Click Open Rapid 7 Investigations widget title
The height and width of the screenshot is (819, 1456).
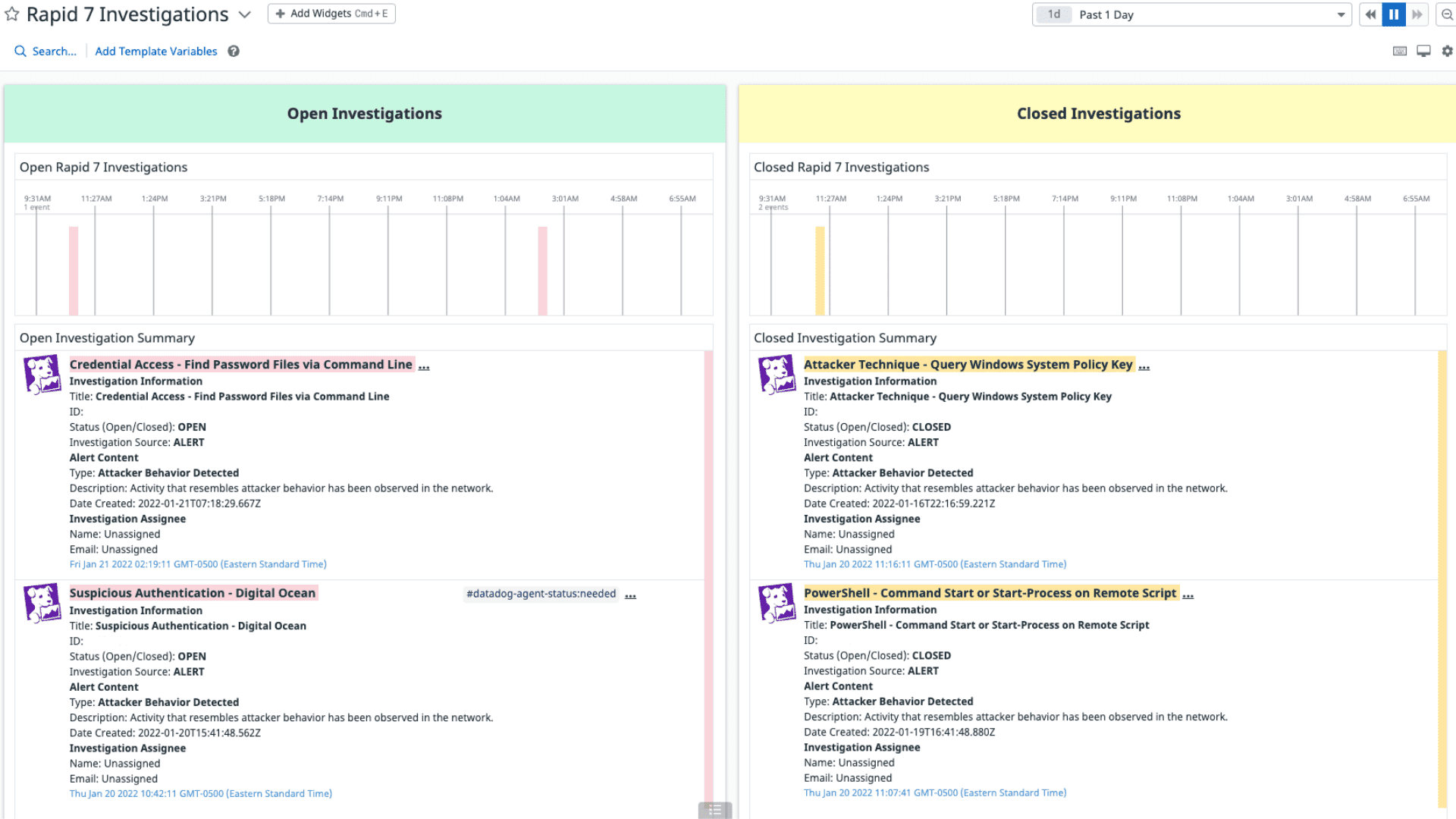click(x=103, y=167)
